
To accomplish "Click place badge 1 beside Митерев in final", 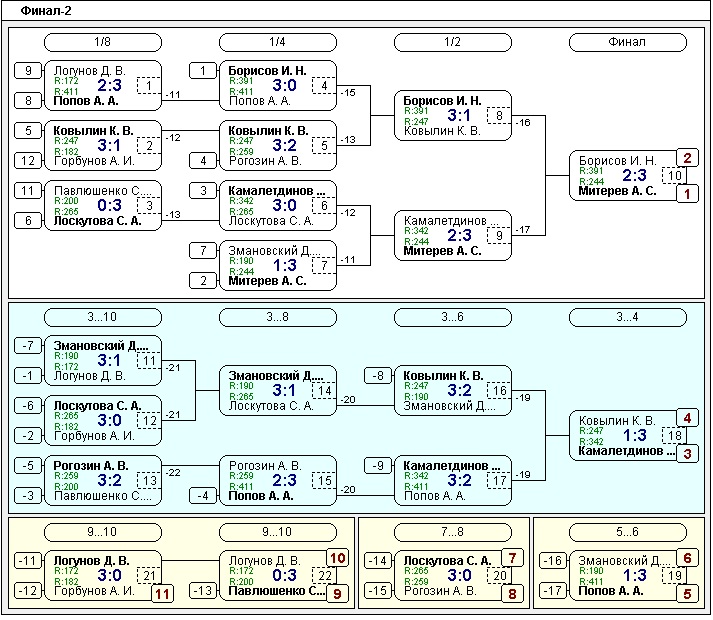I will point(686,194).
